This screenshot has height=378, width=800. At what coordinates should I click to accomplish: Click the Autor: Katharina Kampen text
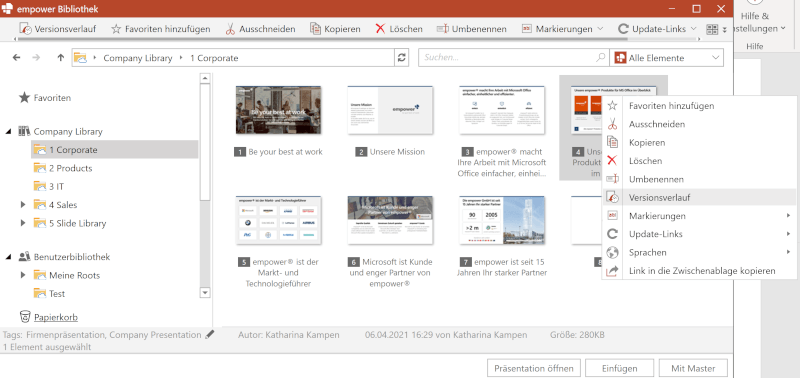[289, 335]
